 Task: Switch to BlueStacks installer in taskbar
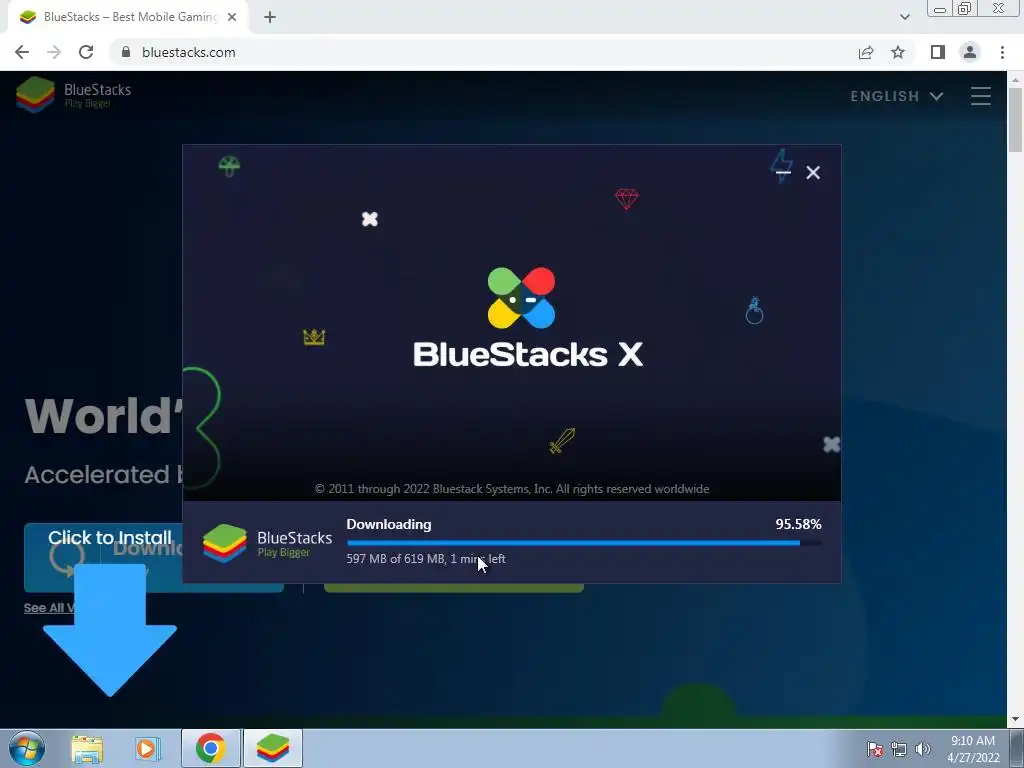pyautogui.click(x=273, y=748)
